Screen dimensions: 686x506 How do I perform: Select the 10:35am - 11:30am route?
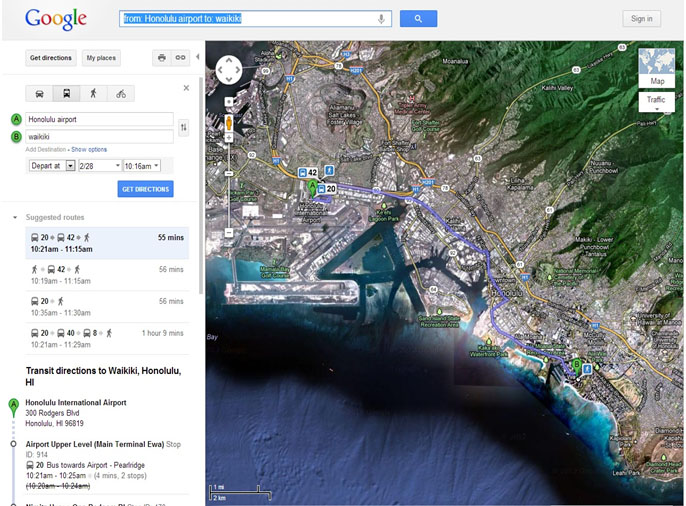click(107, 307)
